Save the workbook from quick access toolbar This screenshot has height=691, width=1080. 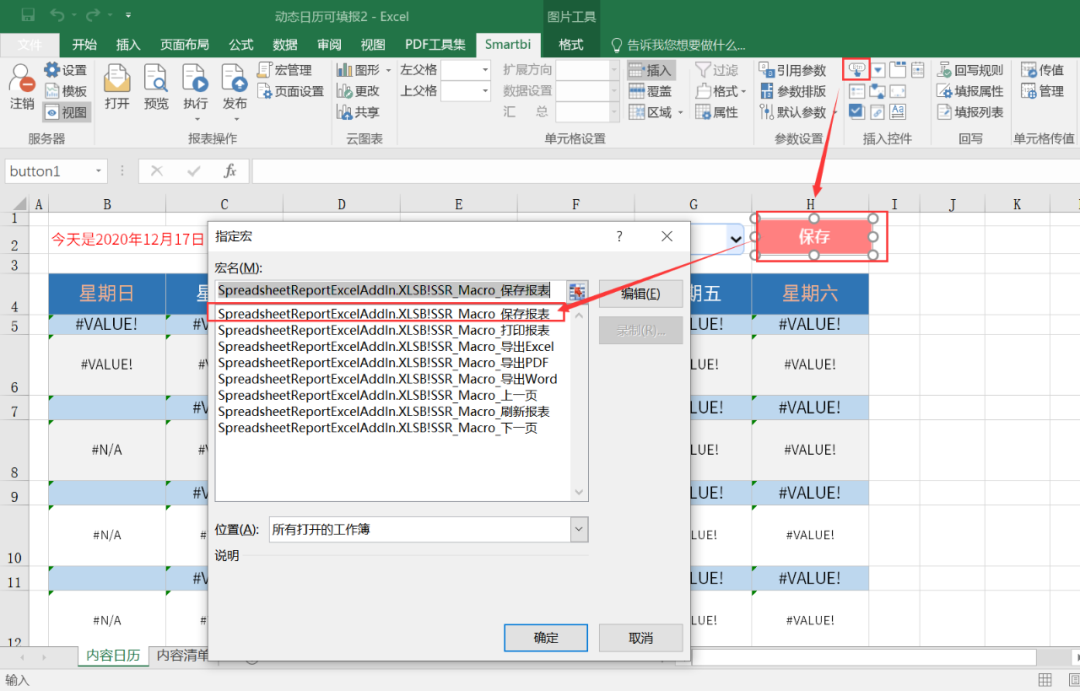[28, 15]
